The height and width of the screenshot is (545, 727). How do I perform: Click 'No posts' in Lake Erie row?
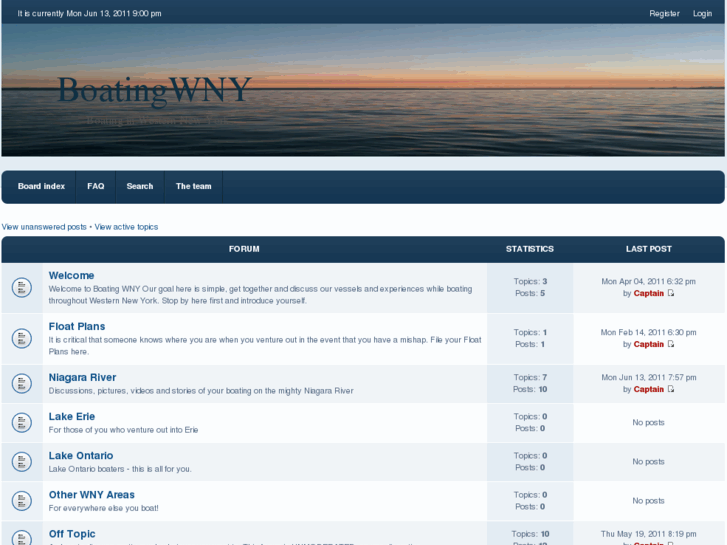coord(649,423)
